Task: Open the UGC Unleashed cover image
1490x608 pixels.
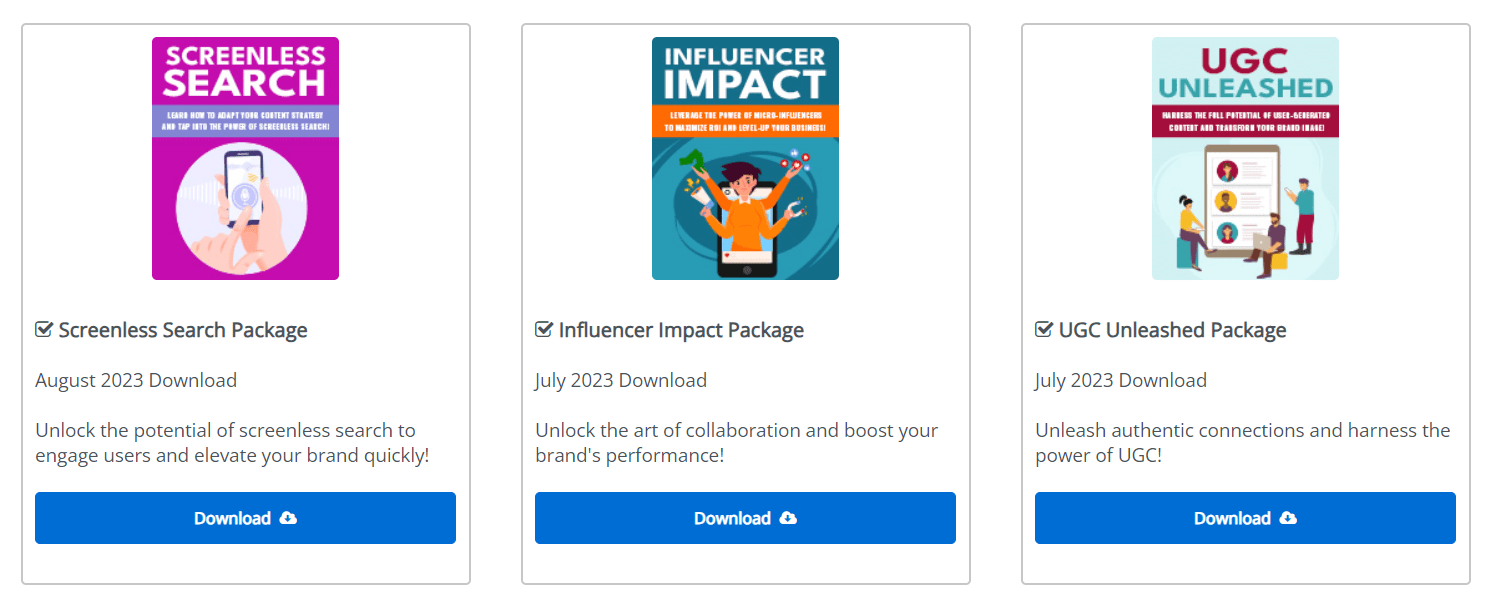Action: [1245, 158]
